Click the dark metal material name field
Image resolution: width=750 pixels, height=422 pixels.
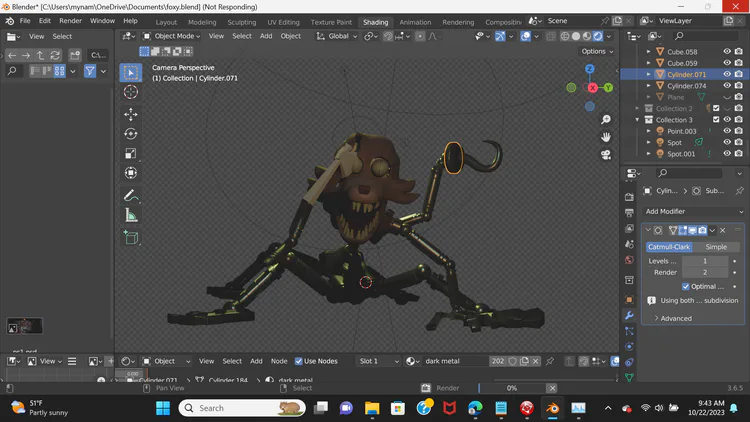point(454,361)
